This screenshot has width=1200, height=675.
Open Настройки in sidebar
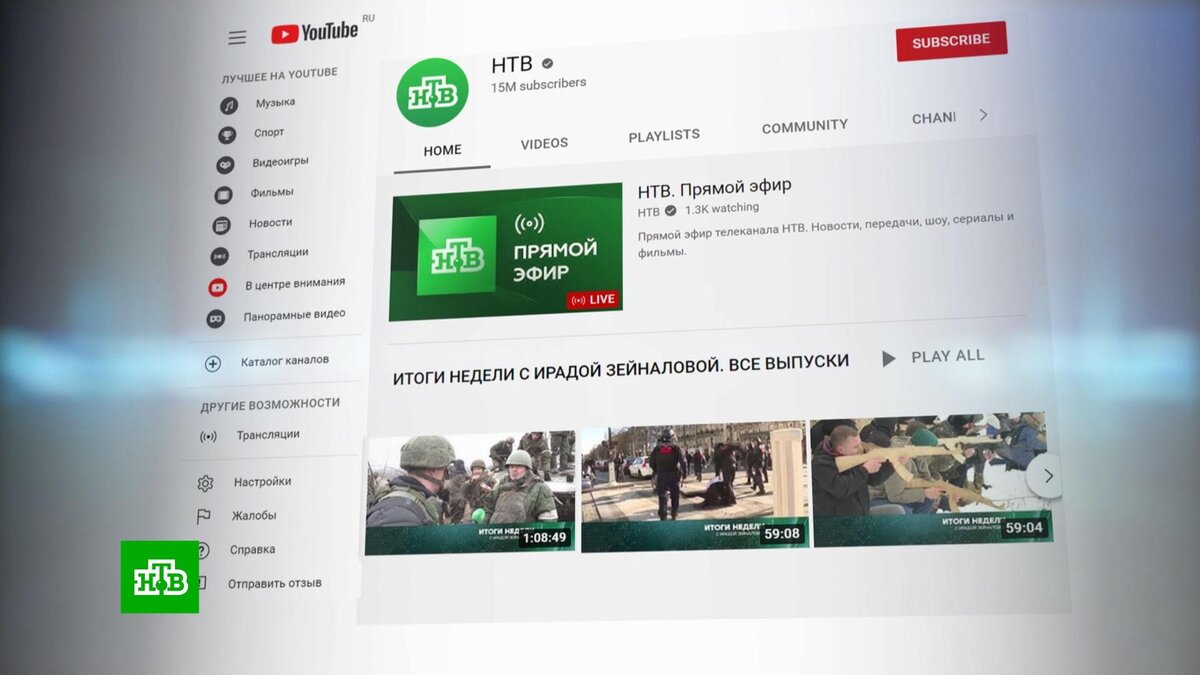coord(262,482)
